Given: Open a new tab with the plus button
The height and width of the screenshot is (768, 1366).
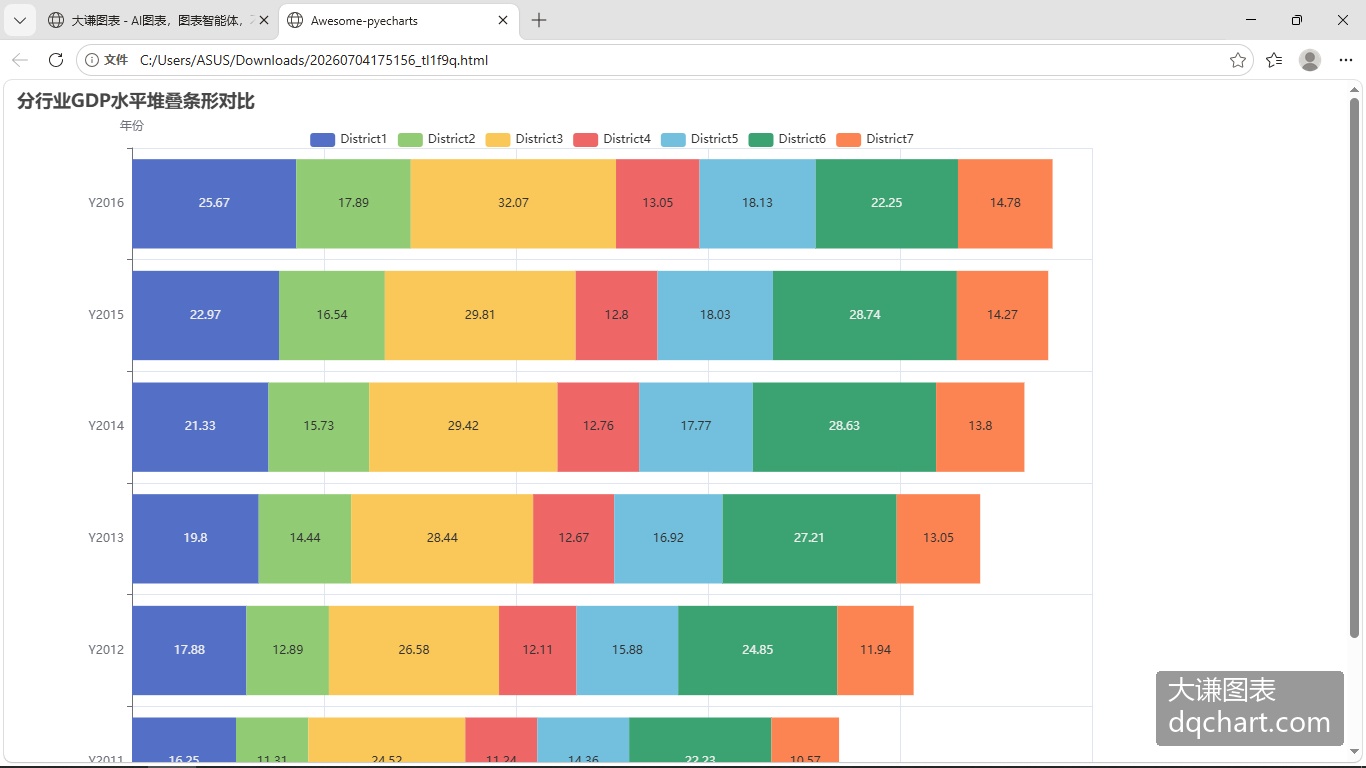Looking at the screenshot, I should click(x=539, y=20).
